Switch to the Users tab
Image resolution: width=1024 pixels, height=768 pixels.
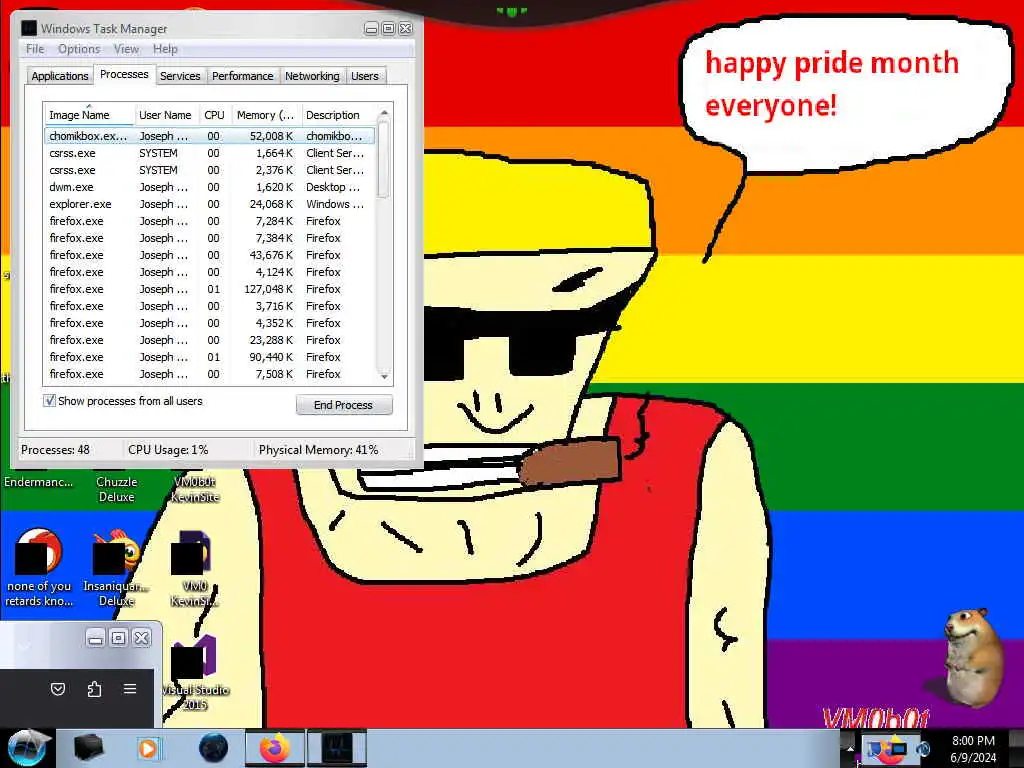364,76
